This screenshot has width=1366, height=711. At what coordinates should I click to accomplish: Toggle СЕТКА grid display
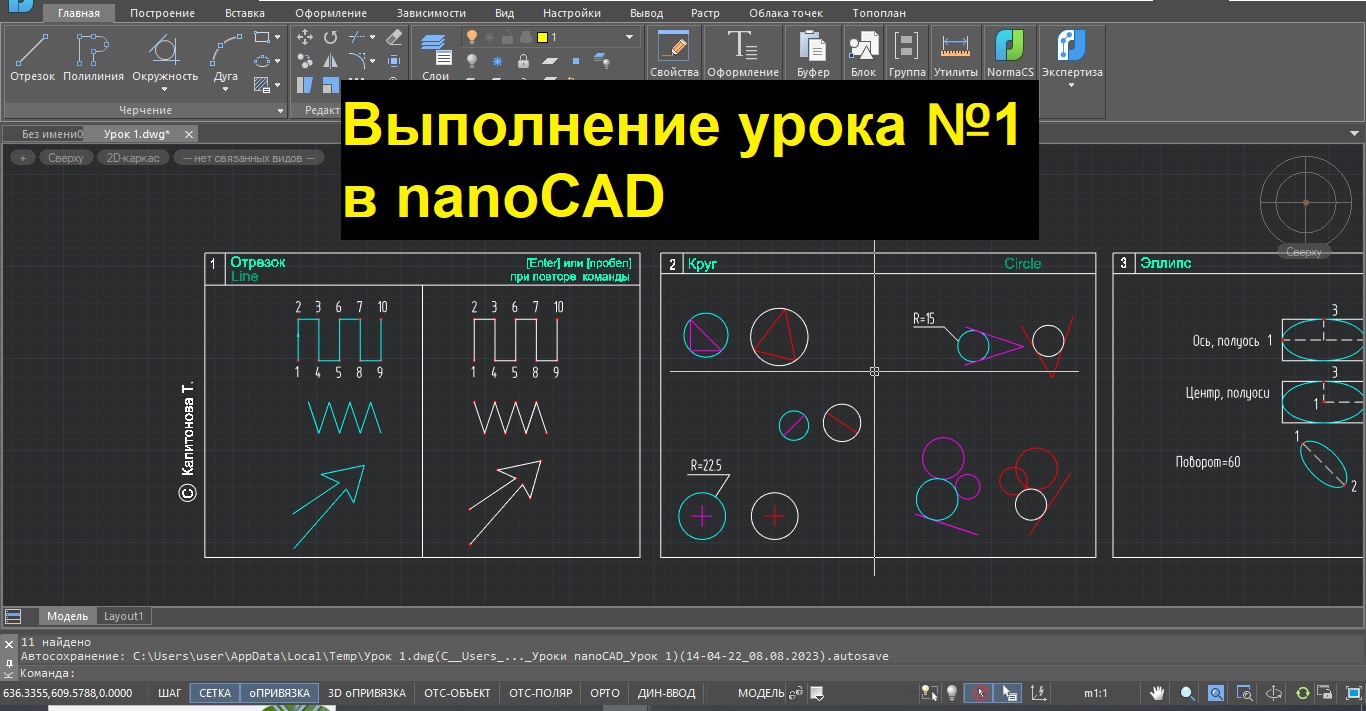(x=215, y=693)
